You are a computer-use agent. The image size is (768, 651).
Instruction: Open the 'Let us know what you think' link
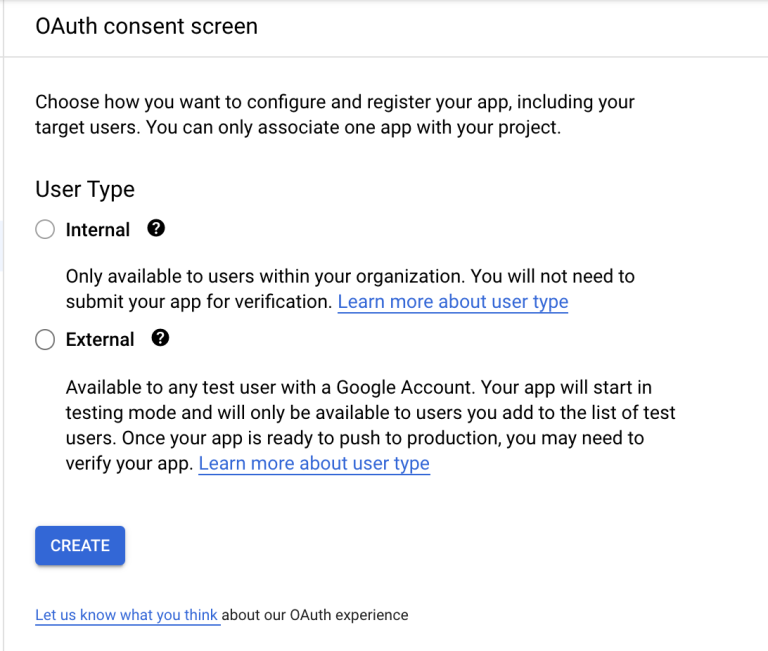pyautogui.click(x=126, y=615)
